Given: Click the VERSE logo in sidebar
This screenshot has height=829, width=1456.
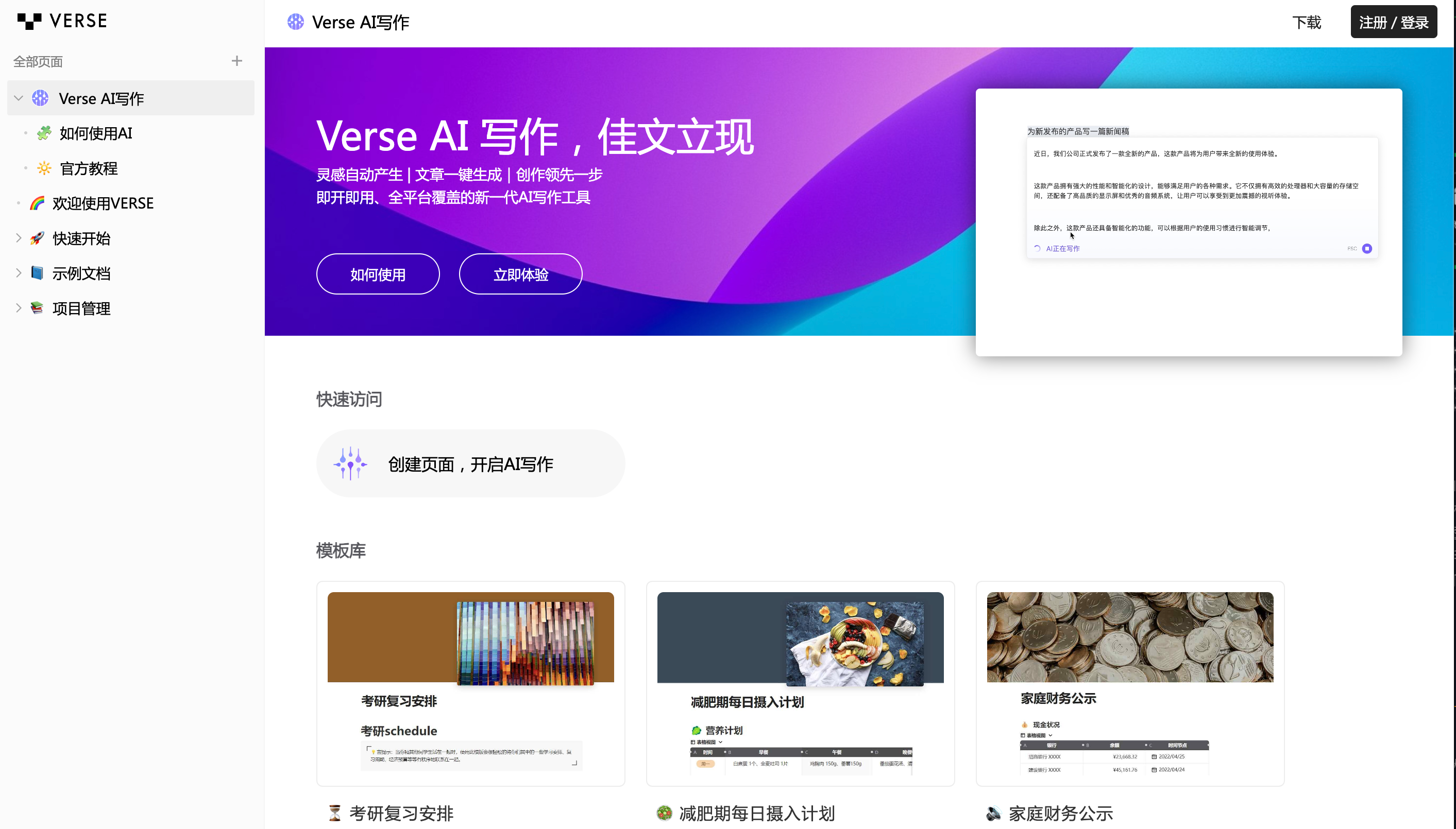Looking at the screenshot, I should [62, 21].
